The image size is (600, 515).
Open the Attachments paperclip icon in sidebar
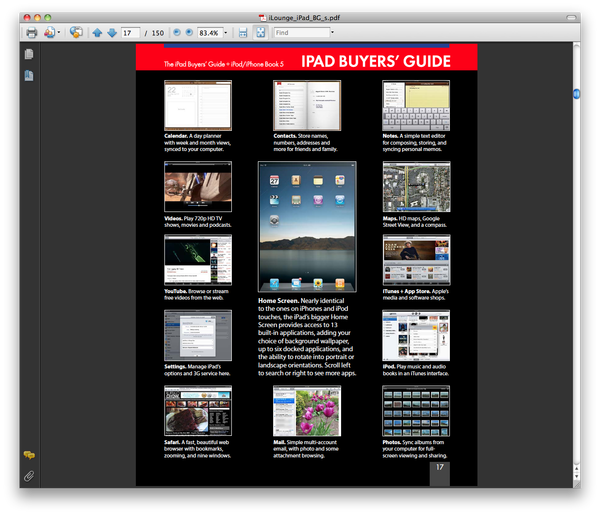pyautogui.click(x=29, y=476)
